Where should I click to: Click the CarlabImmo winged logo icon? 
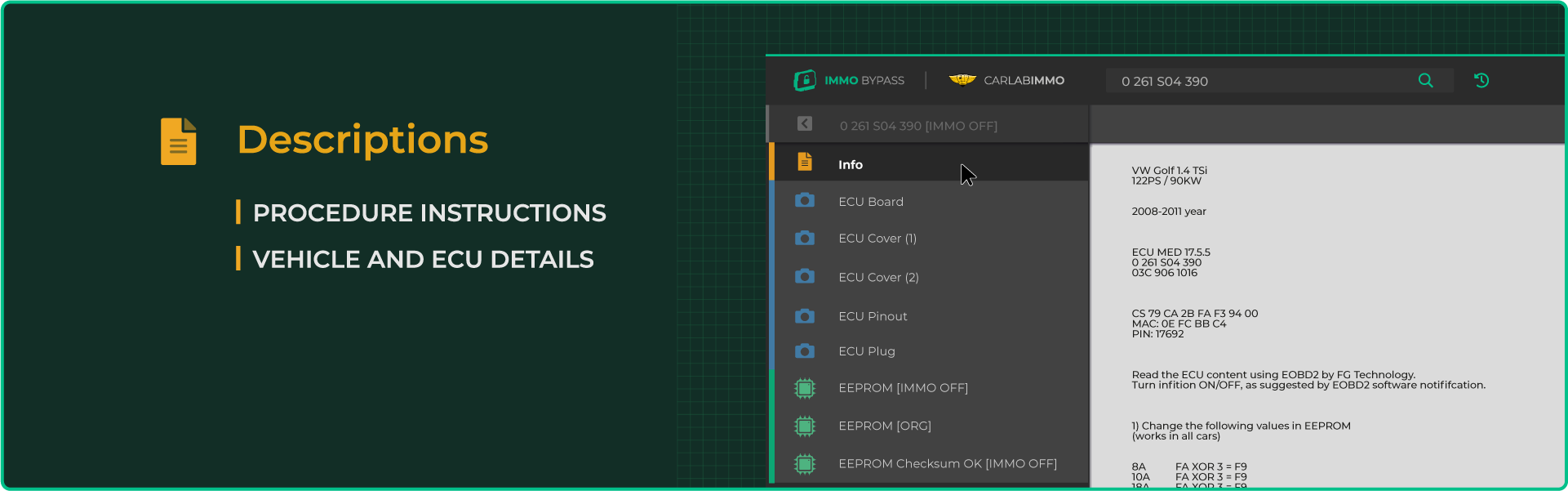[x=962, y=80]
